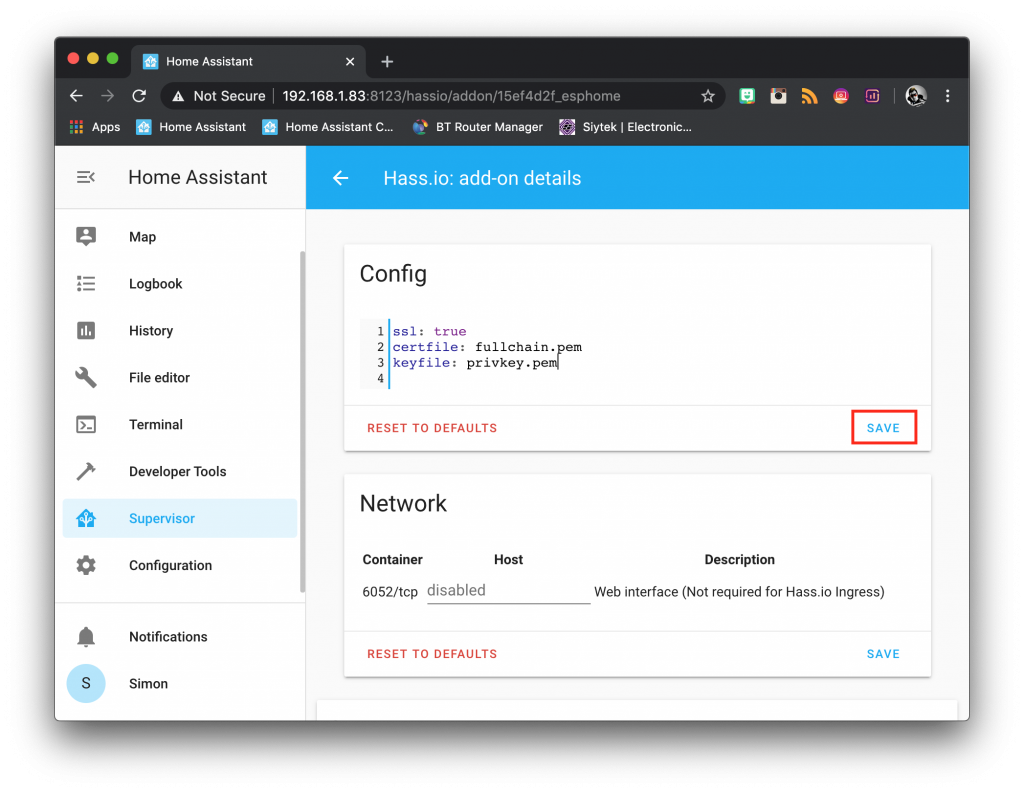1024x793 pixels.
Task: Go back using the header arrow
Action: (x=340, y=178)
